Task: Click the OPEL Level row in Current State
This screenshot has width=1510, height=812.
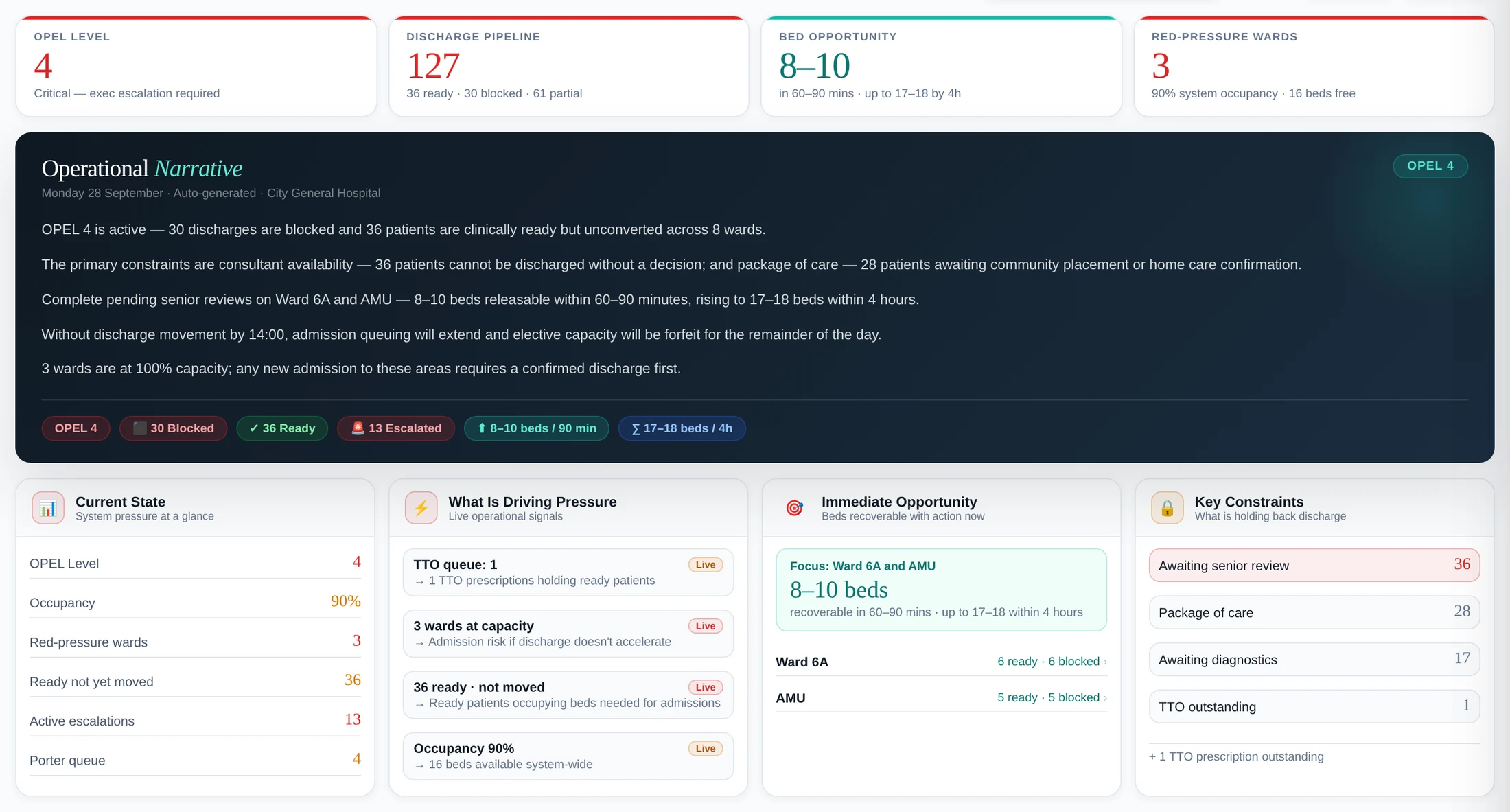Action: point(195,564)
